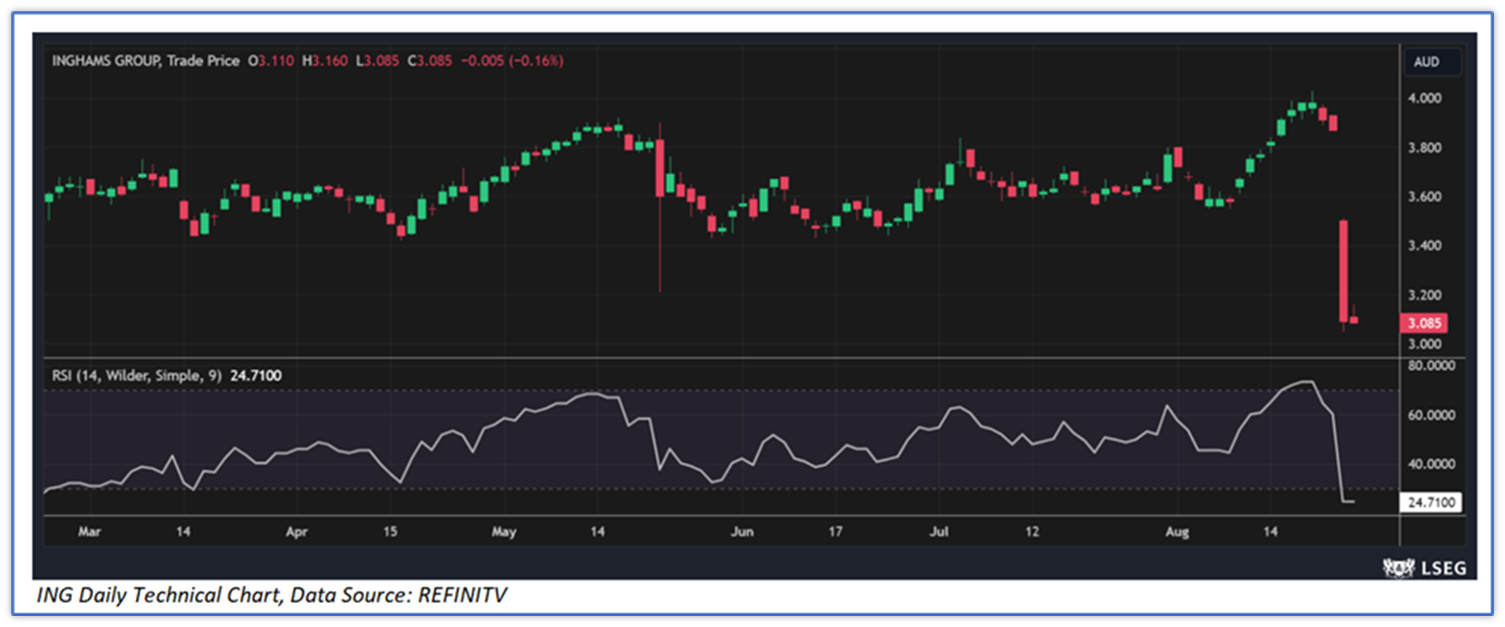Screen dimensions: 1505x627
Task: Click the INGHAMS GROUP, Trade Price legend title
Action: (146, 61)
